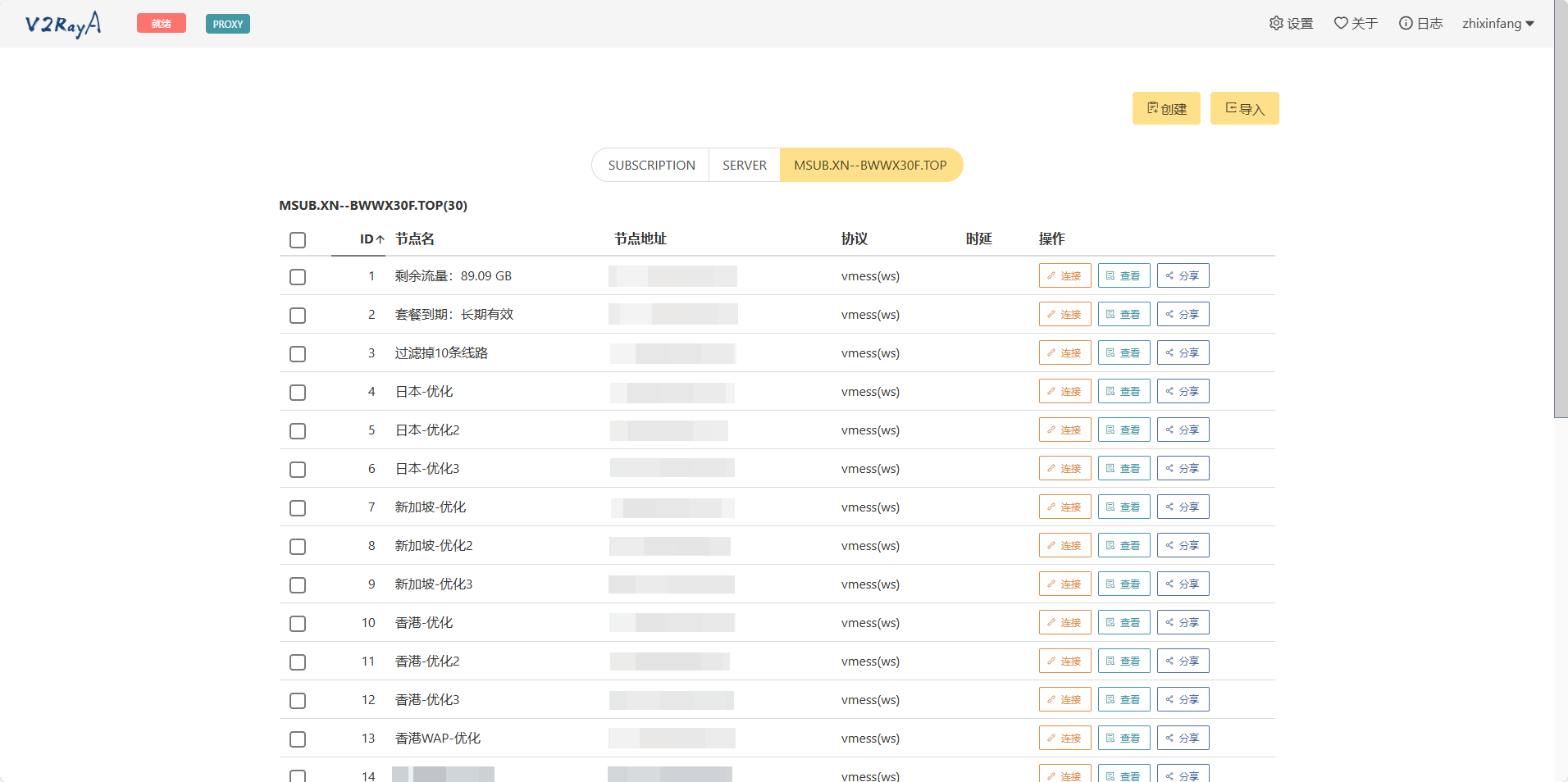Click the 导入 import button

[1244, 108]
